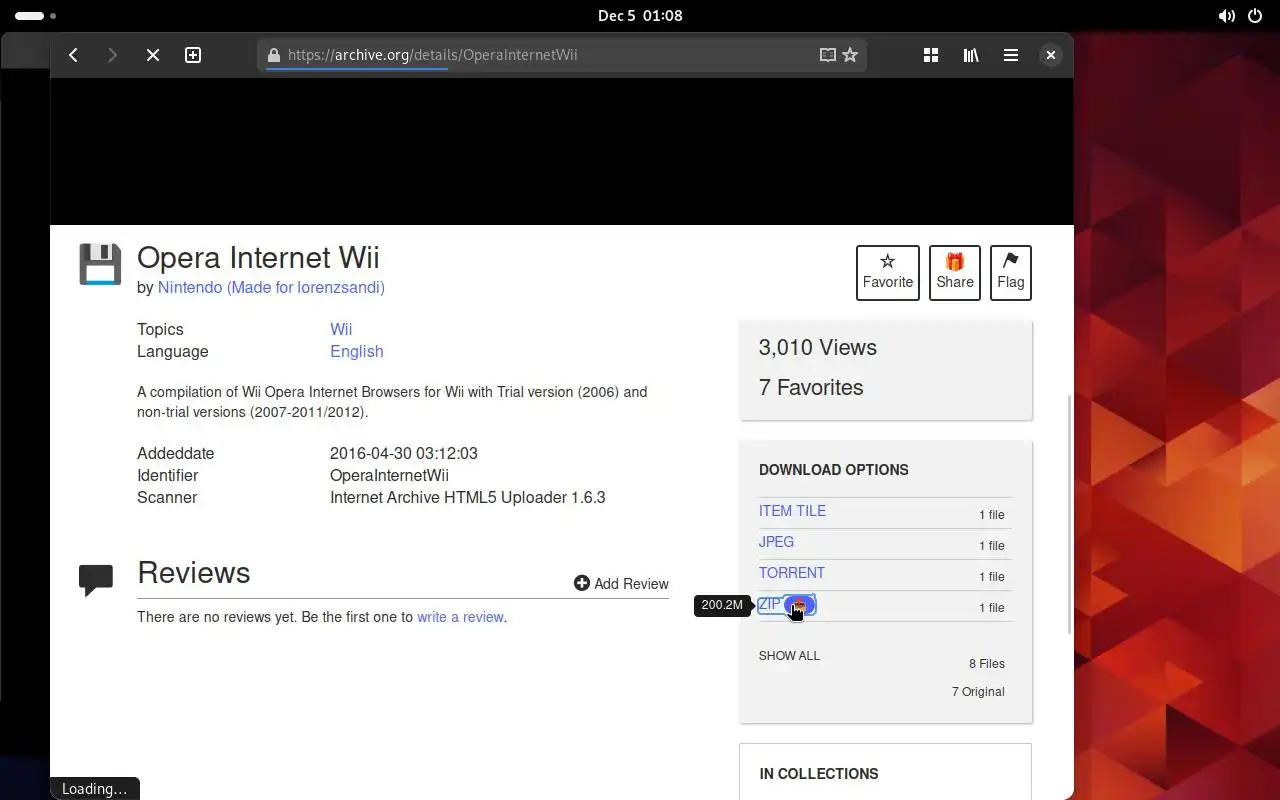Click Add Review
1280x800 pixels.
pyautogui.click(x=621, y=583)
